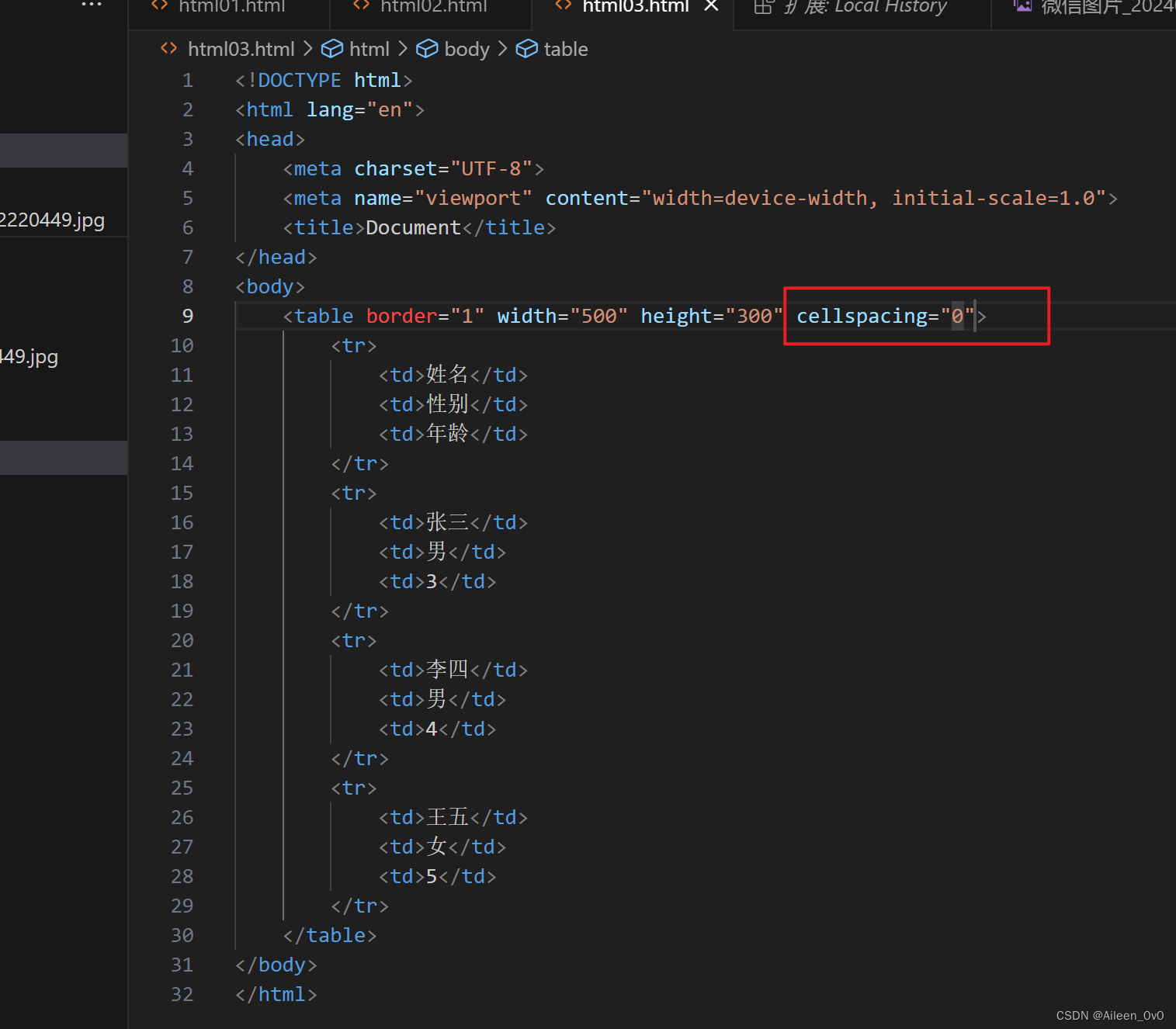1176x1029 pixels.
Task: Click the 王五 table cell code
Action: click(453, 817)
